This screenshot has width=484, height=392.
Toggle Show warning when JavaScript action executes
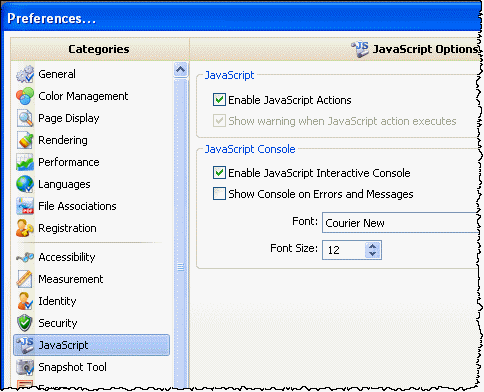[x=219, y=121]
